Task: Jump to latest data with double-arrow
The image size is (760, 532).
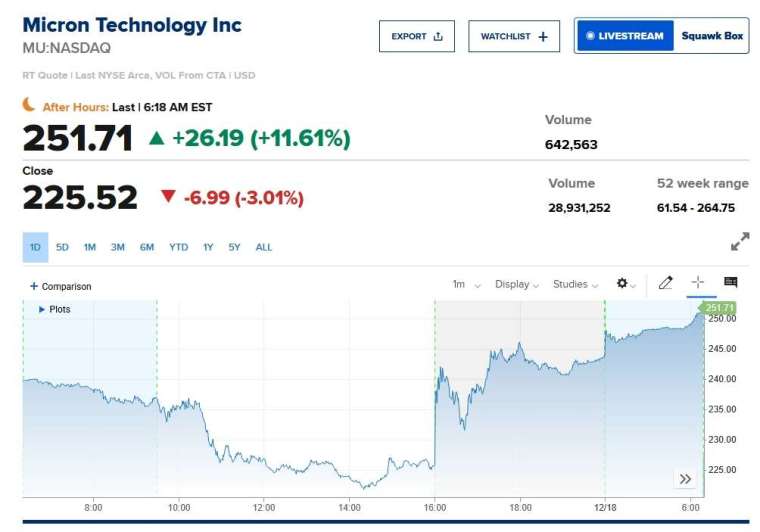Action: tap(685, 479)
